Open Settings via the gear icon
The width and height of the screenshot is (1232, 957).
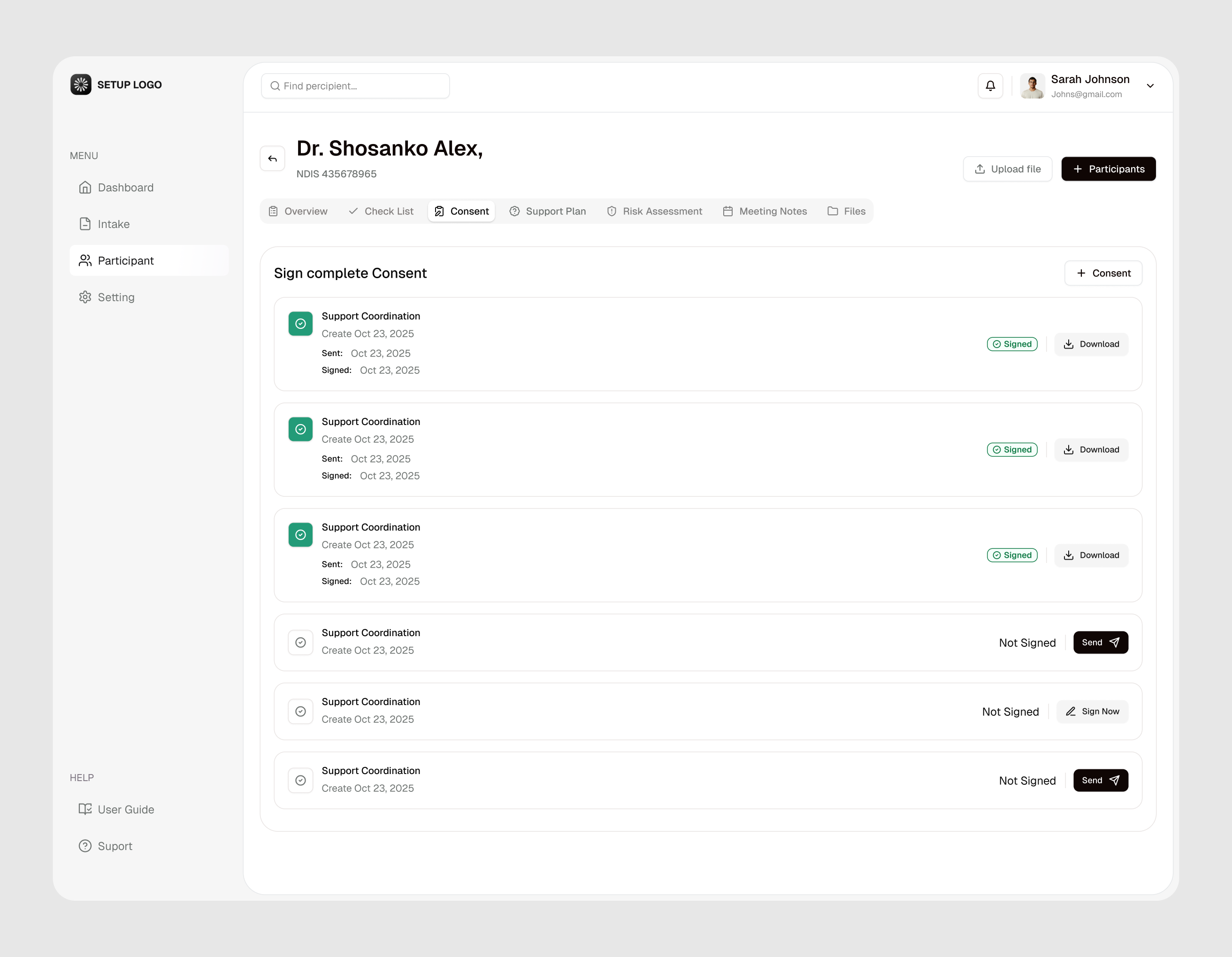[x=85, y=296]
